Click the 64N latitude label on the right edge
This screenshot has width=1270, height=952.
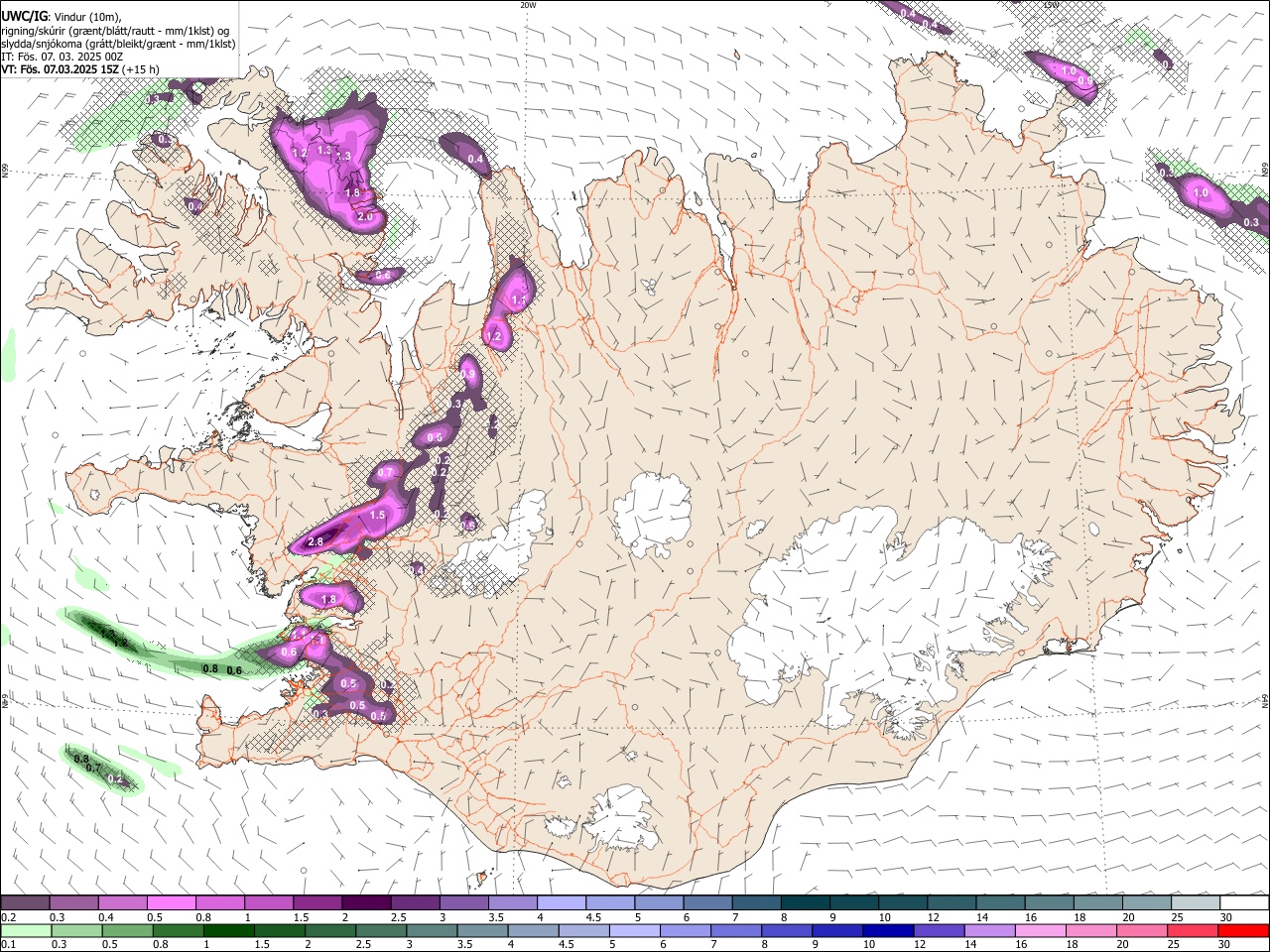pos(1265,701)
